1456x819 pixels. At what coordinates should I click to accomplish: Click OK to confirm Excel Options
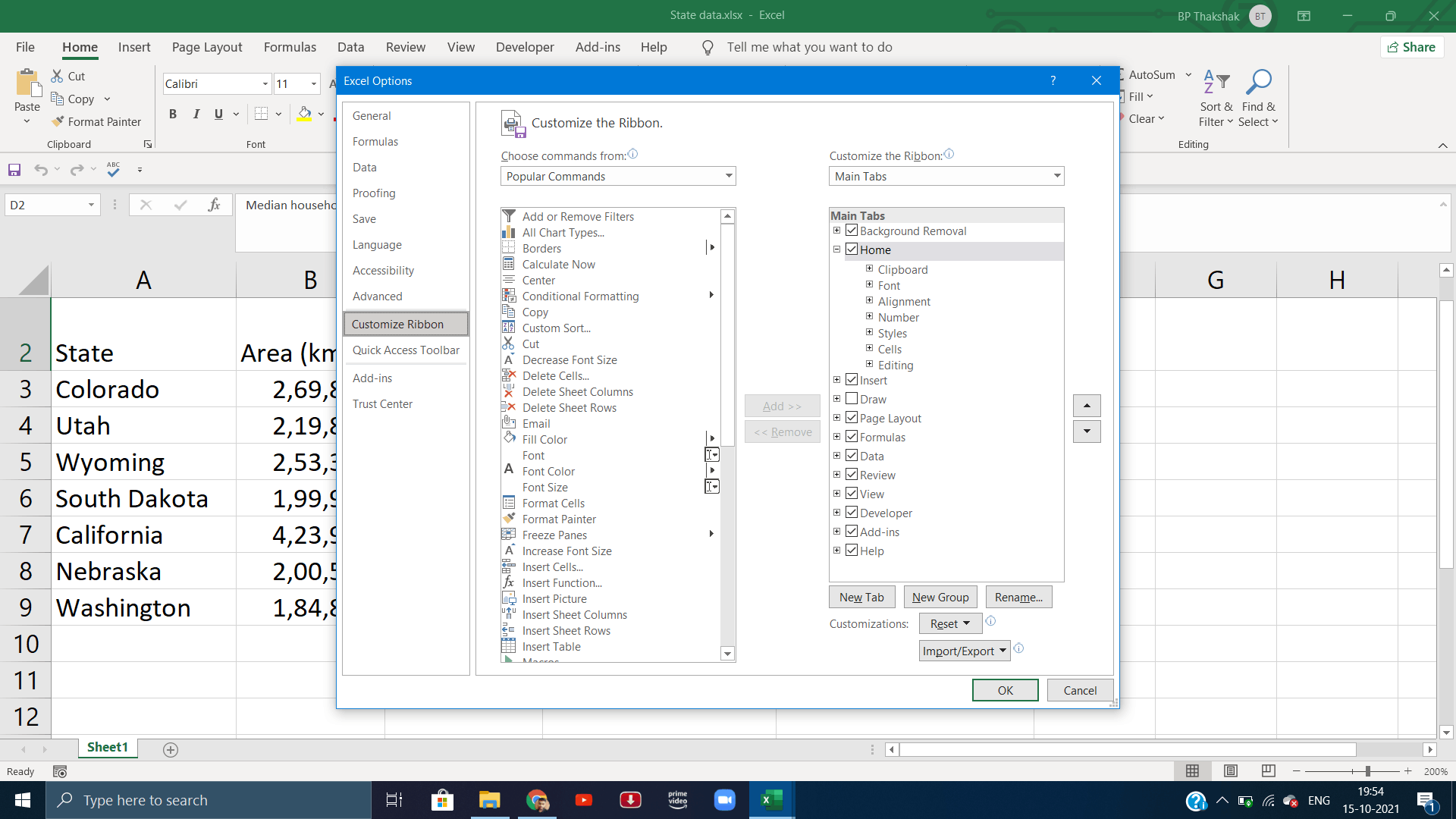(x=1005, y=690)
